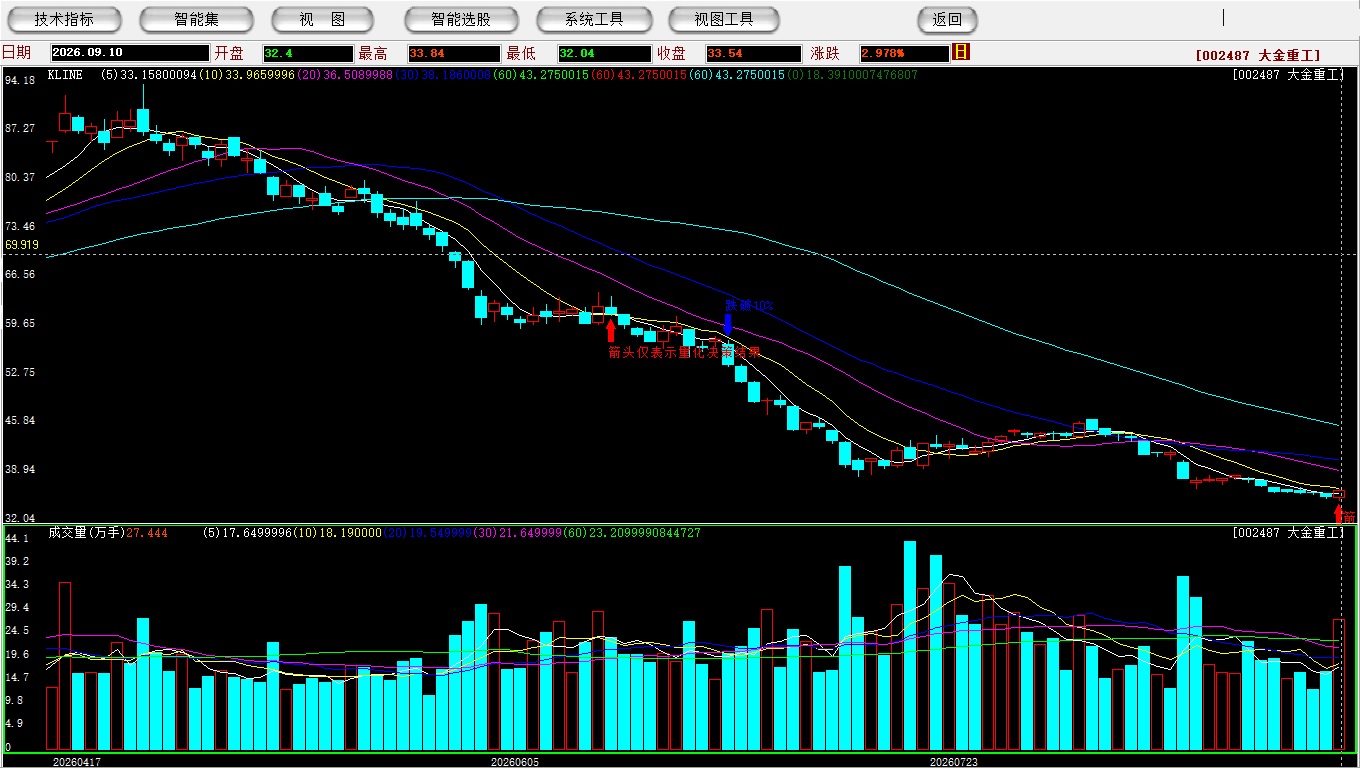The image size is (1360, 768).
Task: Click the last red hollow volume bar
Action: pyautogui.click(x=1339, y=685)
